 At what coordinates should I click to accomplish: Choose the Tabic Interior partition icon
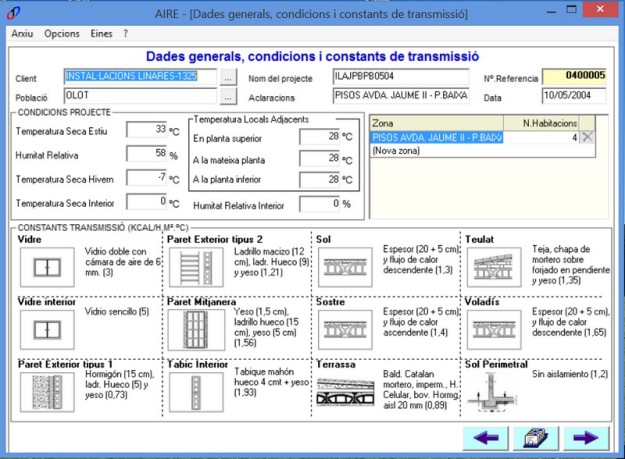[196, 392]
